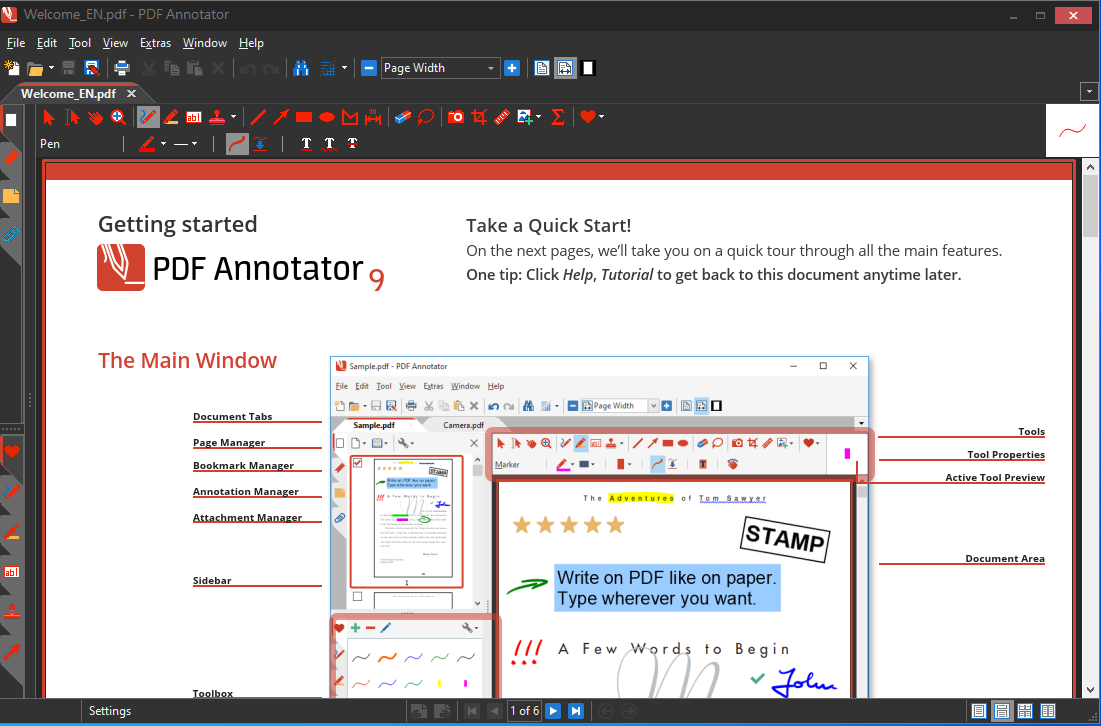Open the Edit menu
Image resolution: width=1101 pixels, height=726 pixels.
pyautogui.click(x=47, y=43)
